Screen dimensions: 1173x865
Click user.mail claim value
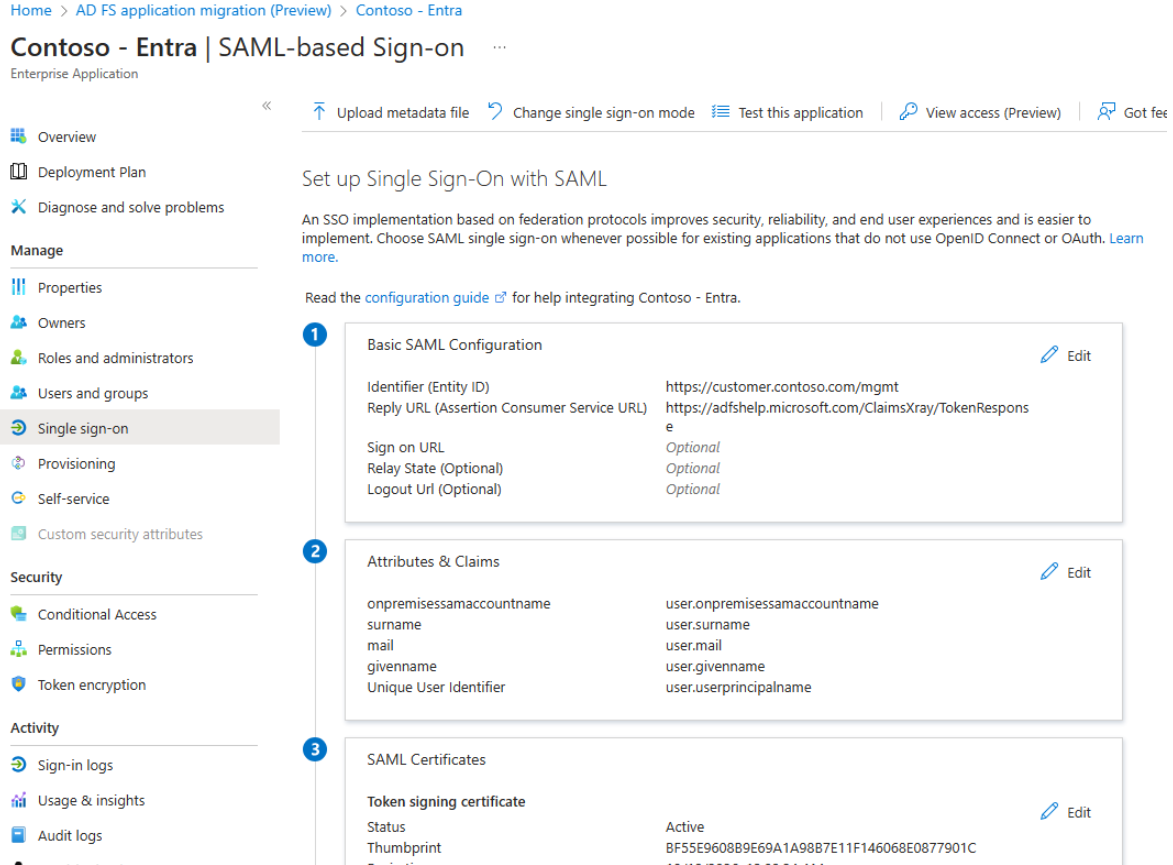tap(693, 645)
